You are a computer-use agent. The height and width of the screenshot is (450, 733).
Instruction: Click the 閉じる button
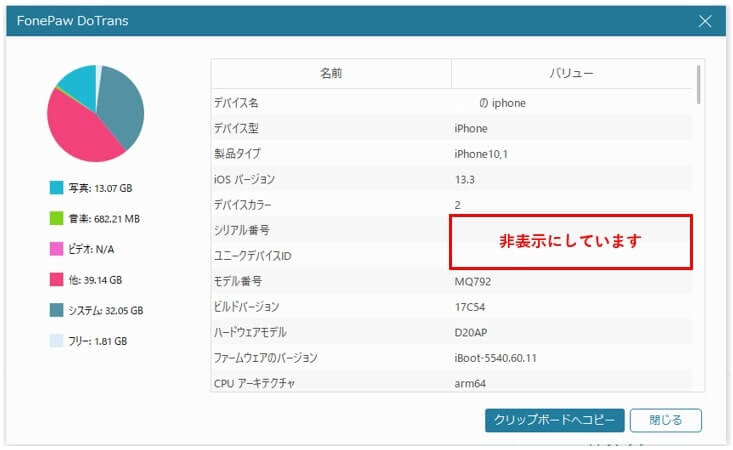click(x=666, y=420)
